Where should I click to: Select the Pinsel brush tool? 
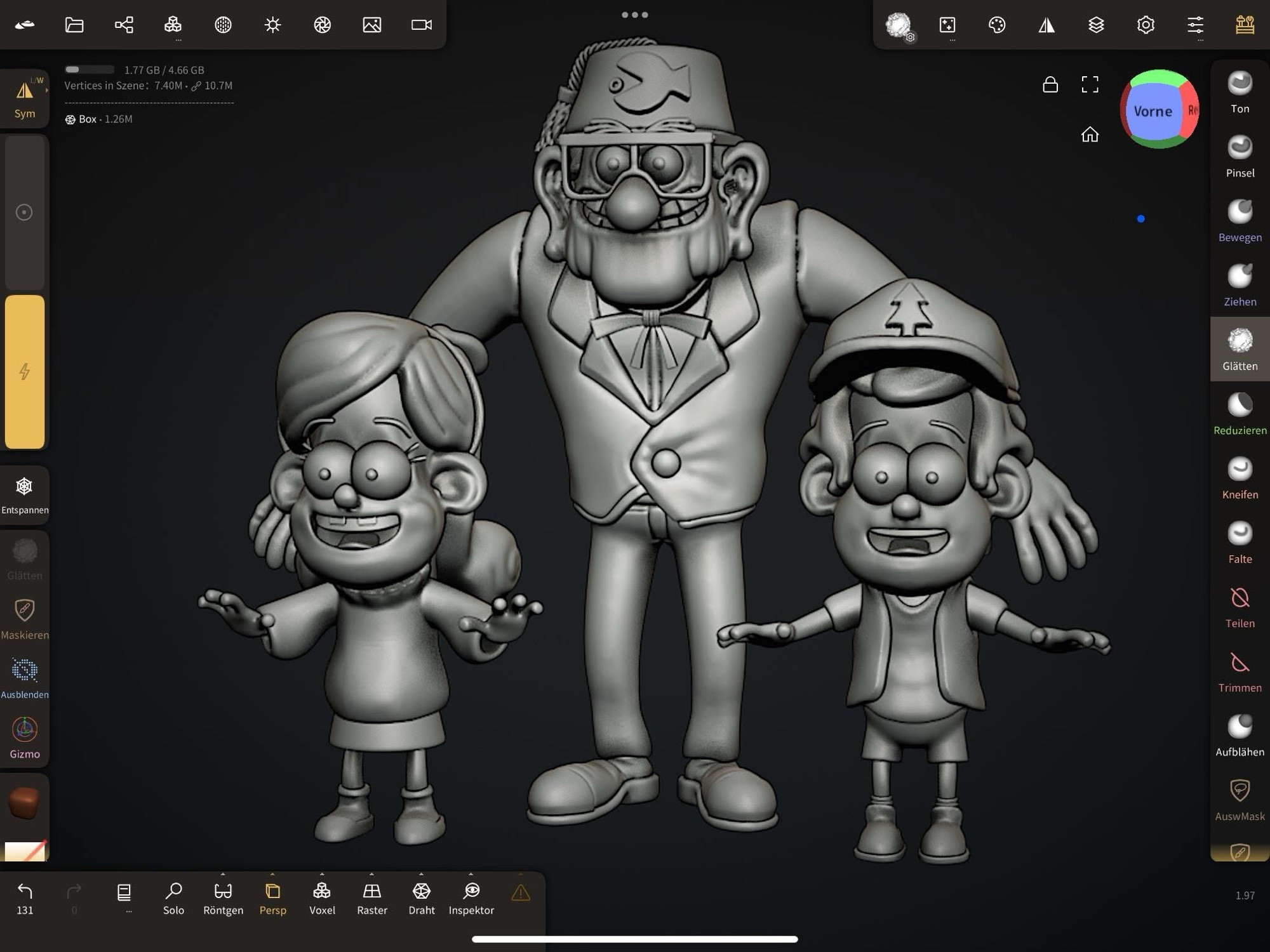(x=1240, y=157)
